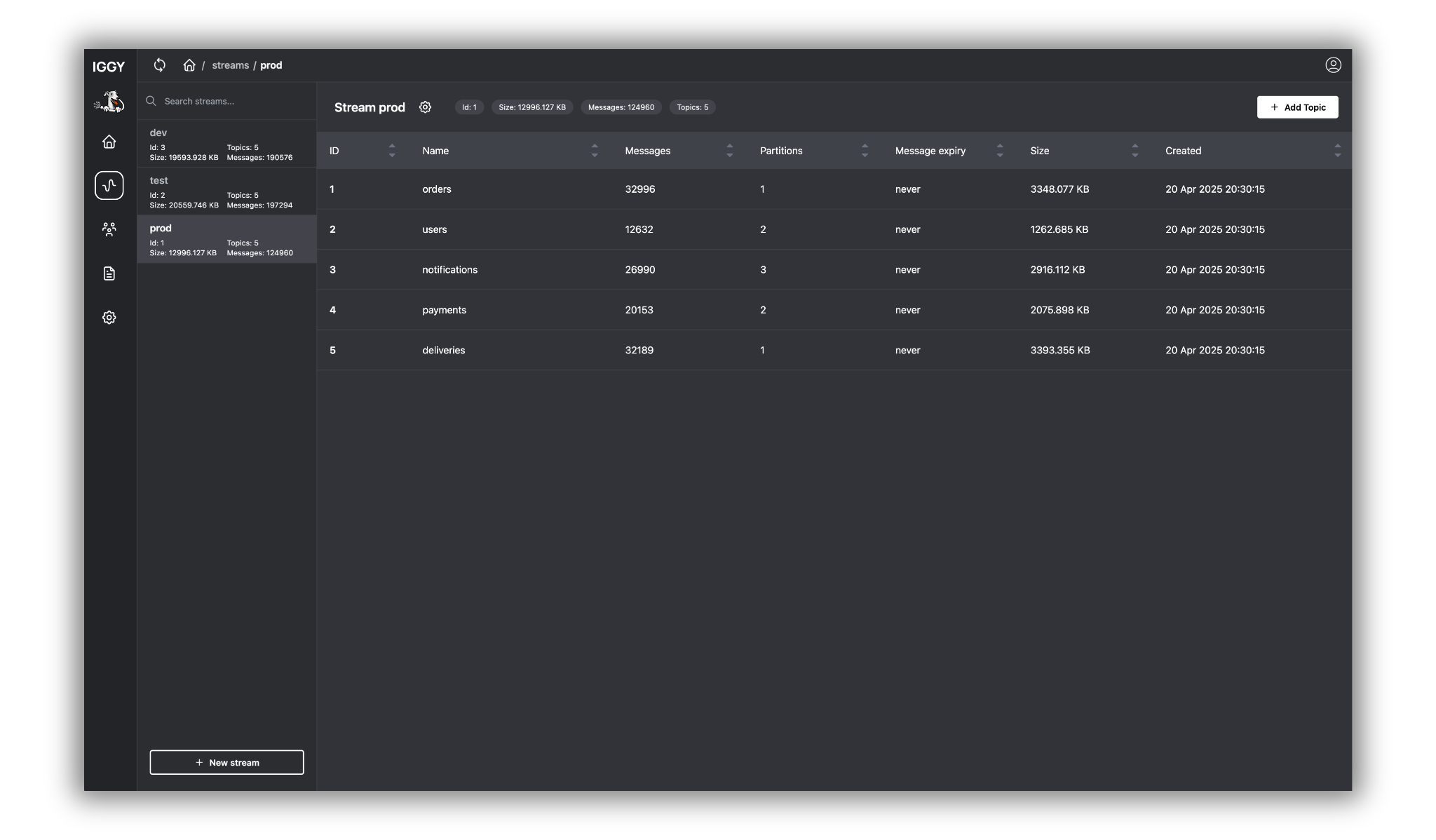Image resolution: width=1436 pixels, height=840 pixels.
Task: Click the search streams input field
Action: pos(226,101)
